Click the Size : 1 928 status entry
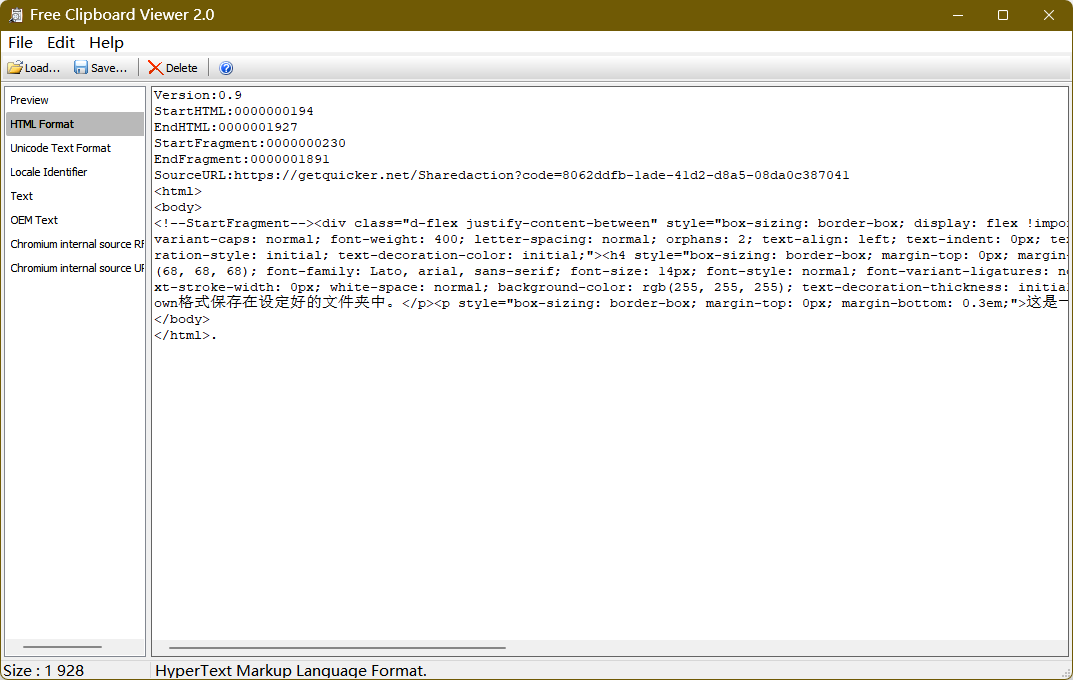Viewport: 1073px width, 680px height. tap(44, 670)
